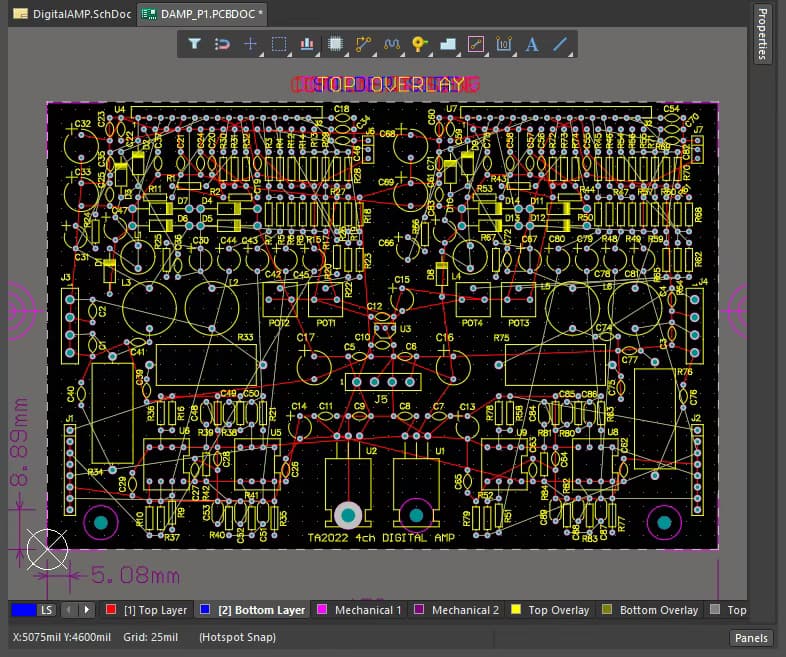Select the move objects crosshair tool
The height and width of the screenshot is (657, 786).
pyautogui.click(x=251, y=44)
